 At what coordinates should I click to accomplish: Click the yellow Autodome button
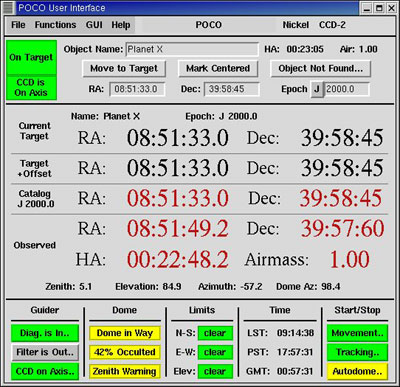(357, 371)
